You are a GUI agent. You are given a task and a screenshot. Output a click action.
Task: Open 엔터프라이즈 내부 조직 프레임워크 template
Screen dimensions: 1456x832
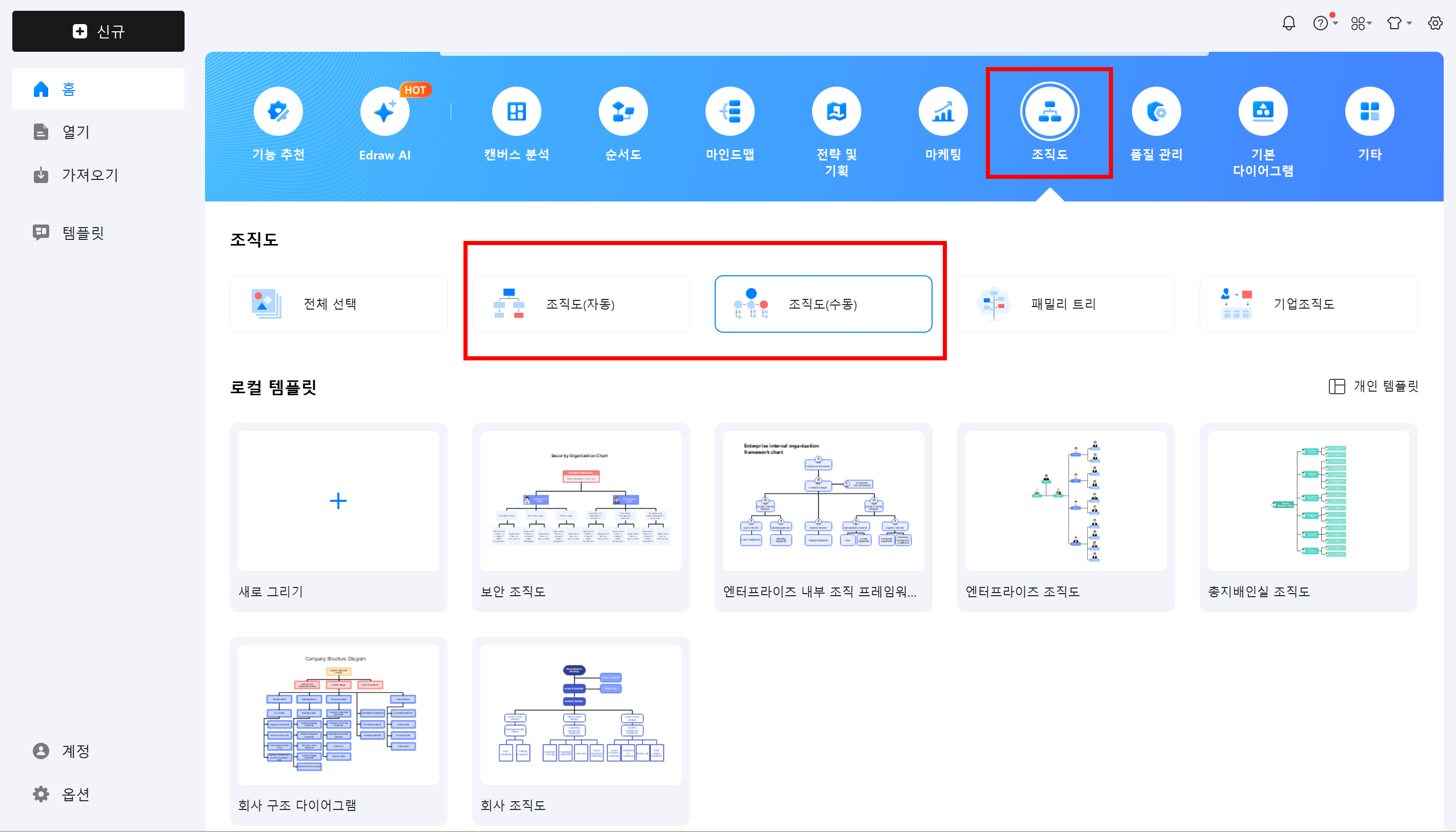click(x=823, y=517)
